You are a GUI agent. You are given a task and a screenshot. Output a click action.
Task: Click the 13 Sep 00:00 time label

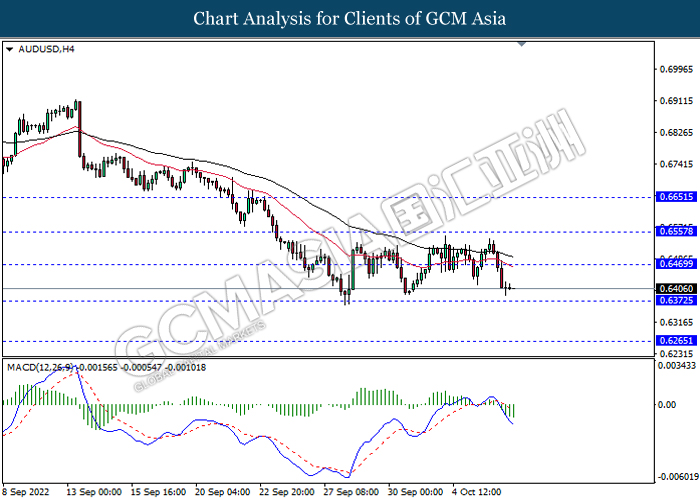(94, 492)
